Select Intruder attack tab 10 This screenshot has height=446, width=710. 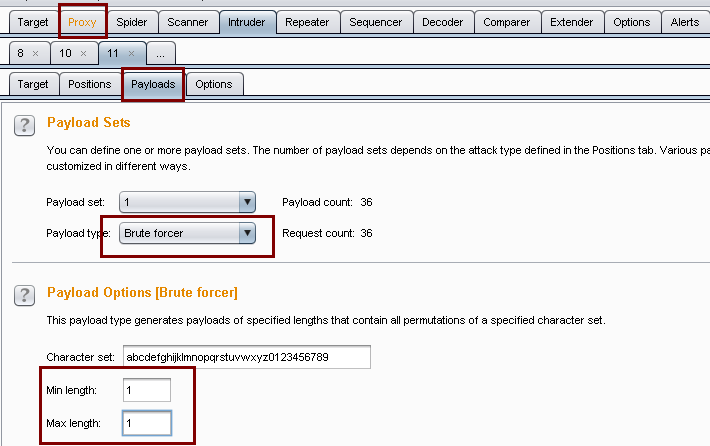(x=65, y=53)
